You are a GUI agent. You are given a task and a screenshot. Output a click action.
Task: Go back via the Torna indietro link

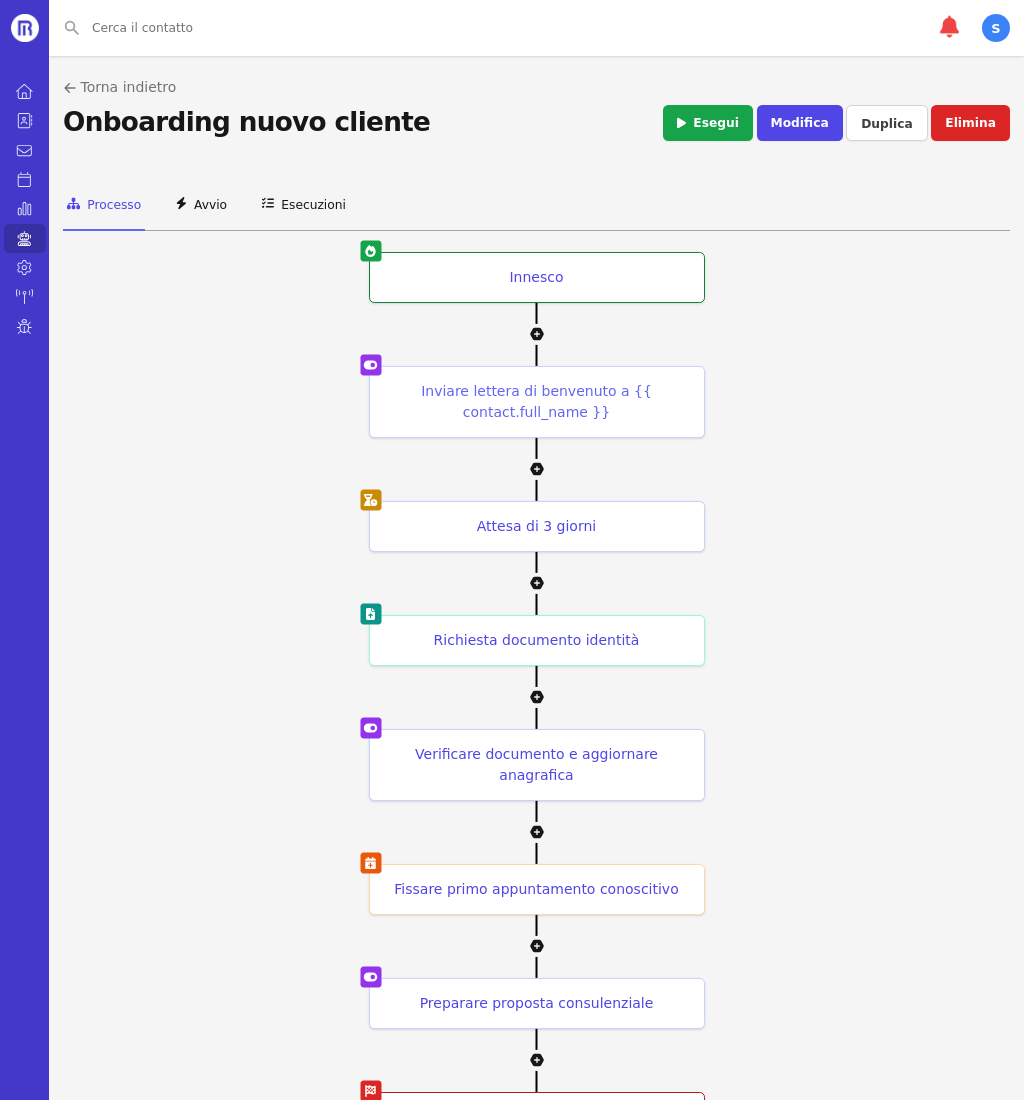[x=119, y=87]
